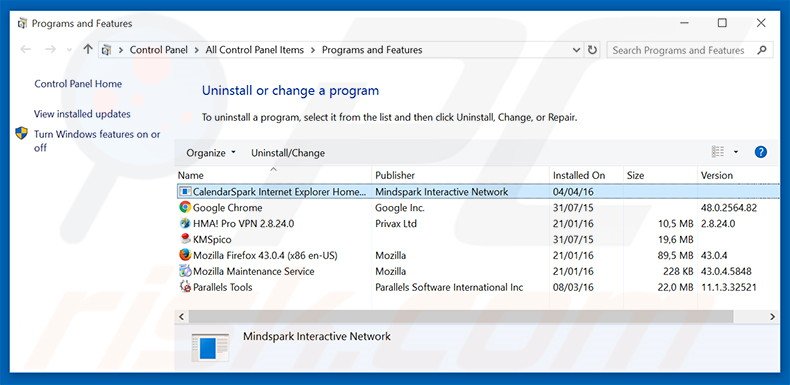Click the 08/03/16 installed date

[573, 287]
